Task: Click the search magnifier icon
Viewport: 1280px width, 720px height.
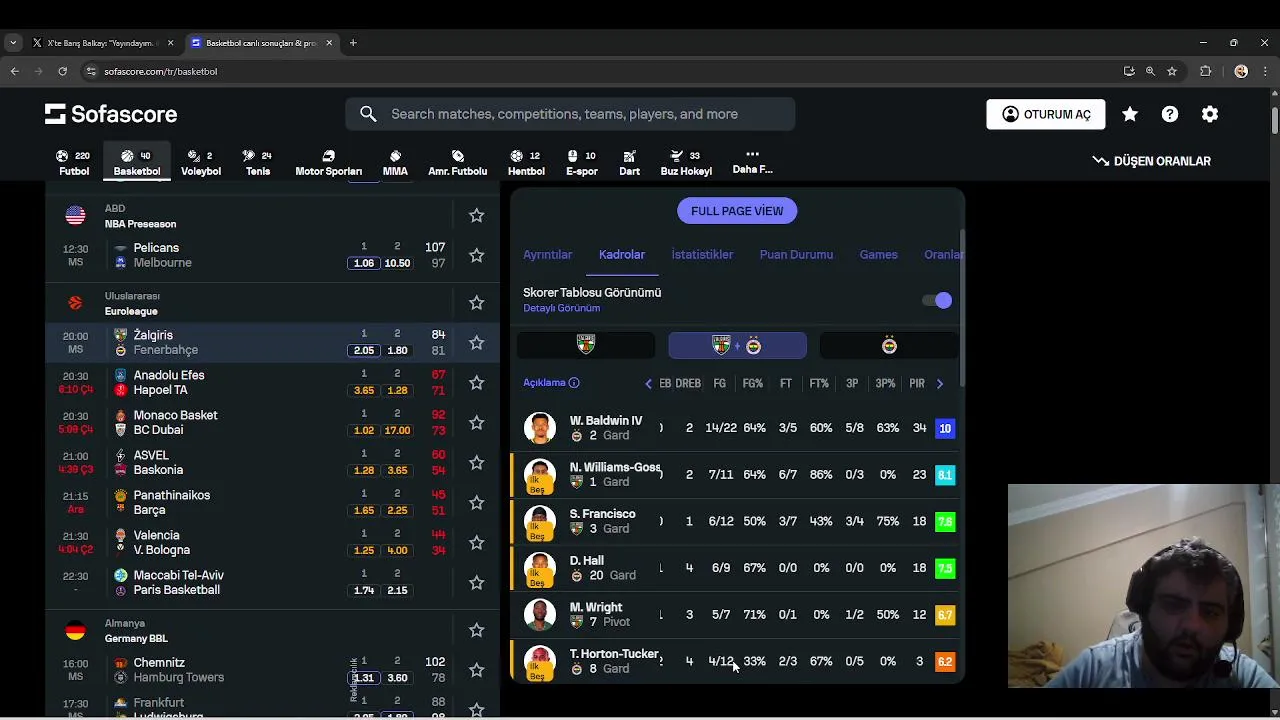Action: 368,114
